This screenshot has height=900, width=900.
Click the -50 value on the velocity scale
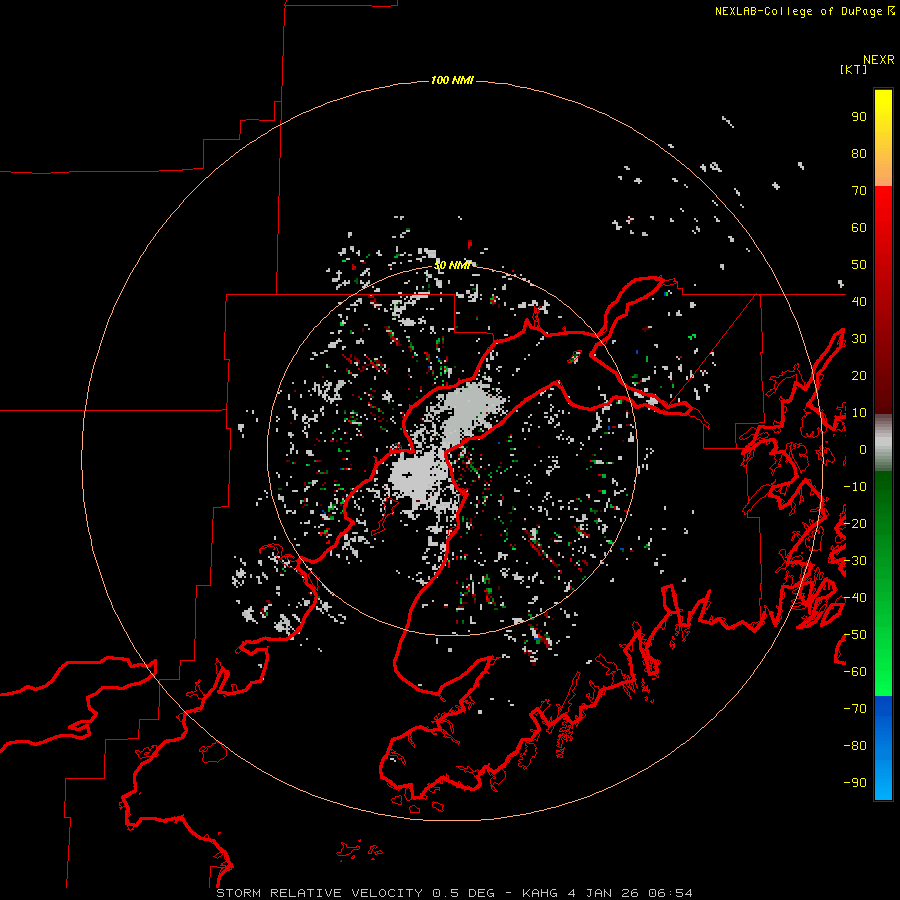tap(855, 635)
